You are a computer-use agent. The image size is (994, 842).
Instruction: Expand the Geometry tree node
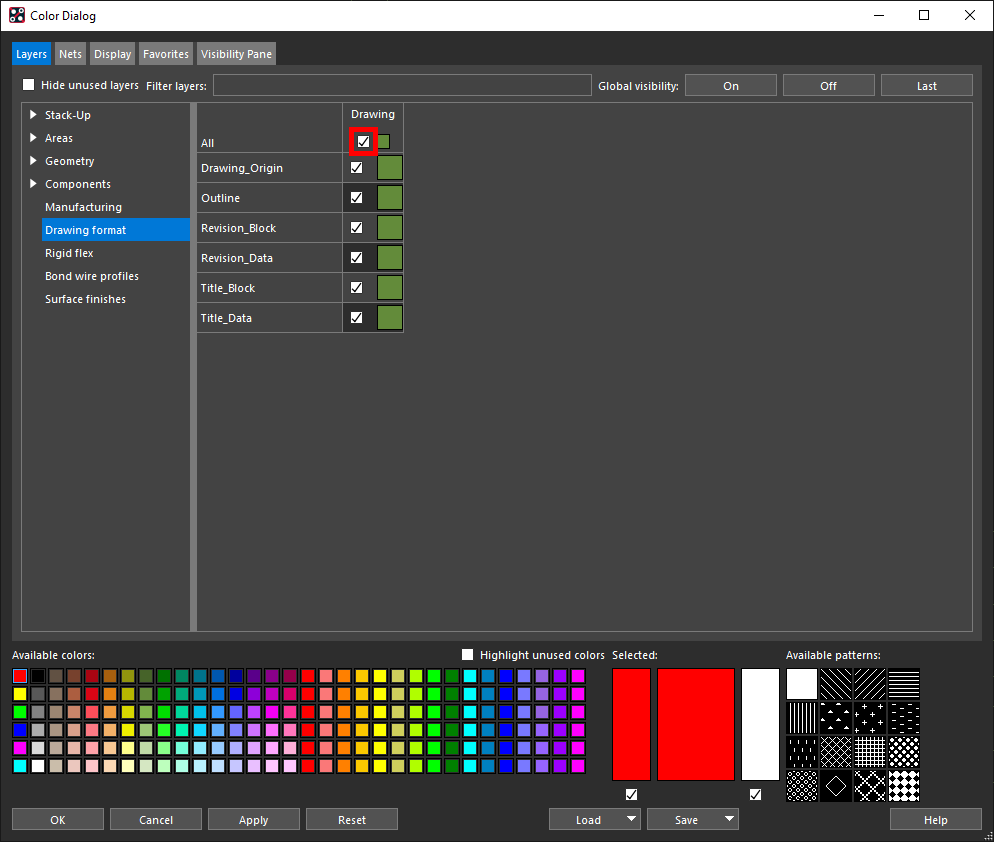tap(34, 161)
